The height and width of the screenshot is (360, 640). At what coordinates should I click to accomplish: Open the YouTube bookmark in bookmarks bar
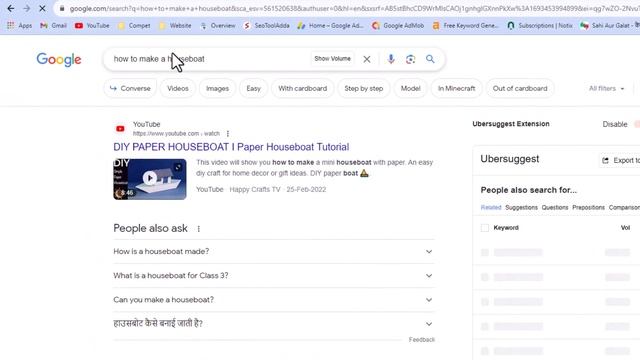pyautogui.click(x=92, y=25)
